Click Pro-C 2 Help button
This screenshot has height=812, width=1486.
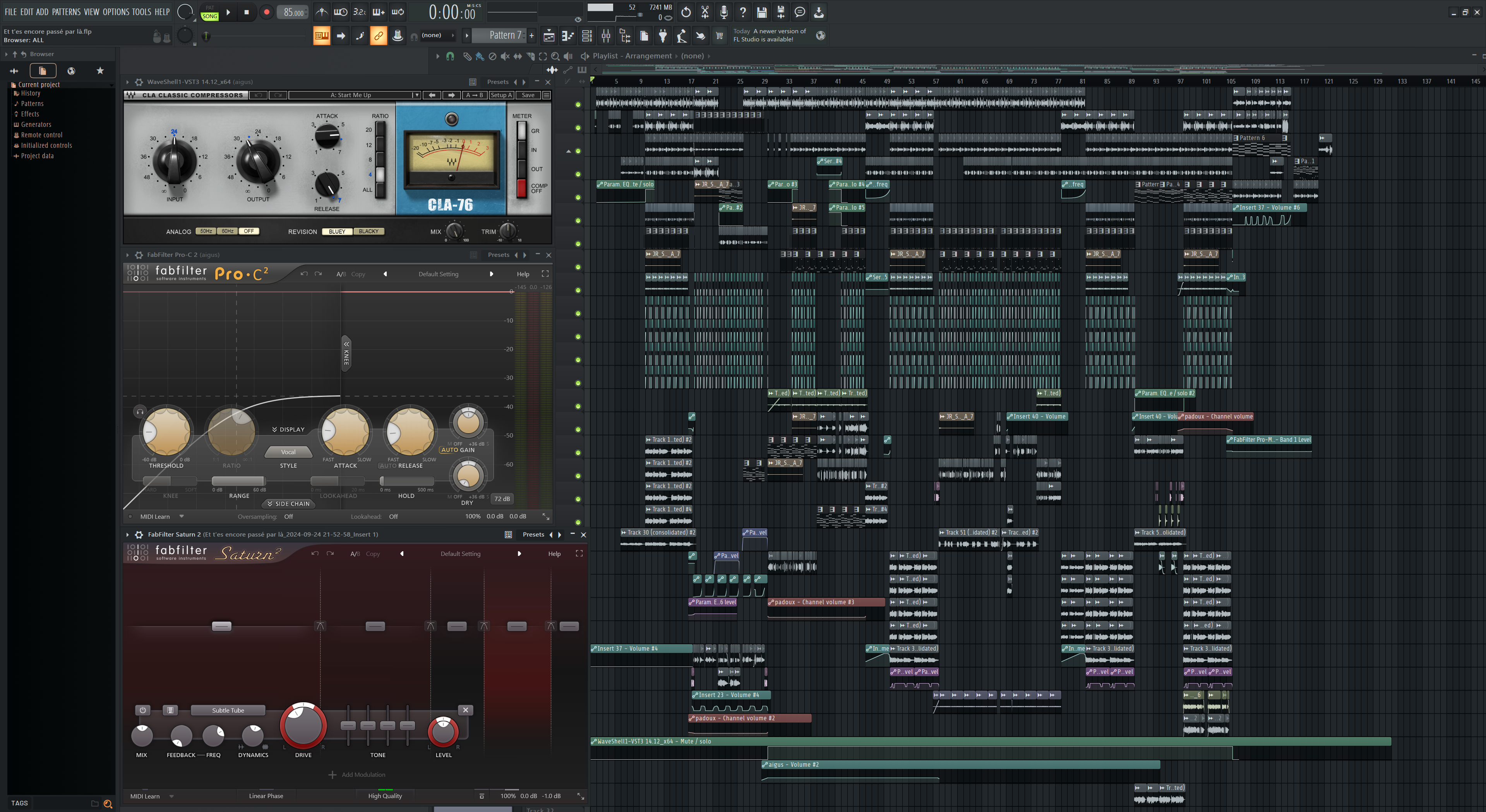[x=523, y=274]
